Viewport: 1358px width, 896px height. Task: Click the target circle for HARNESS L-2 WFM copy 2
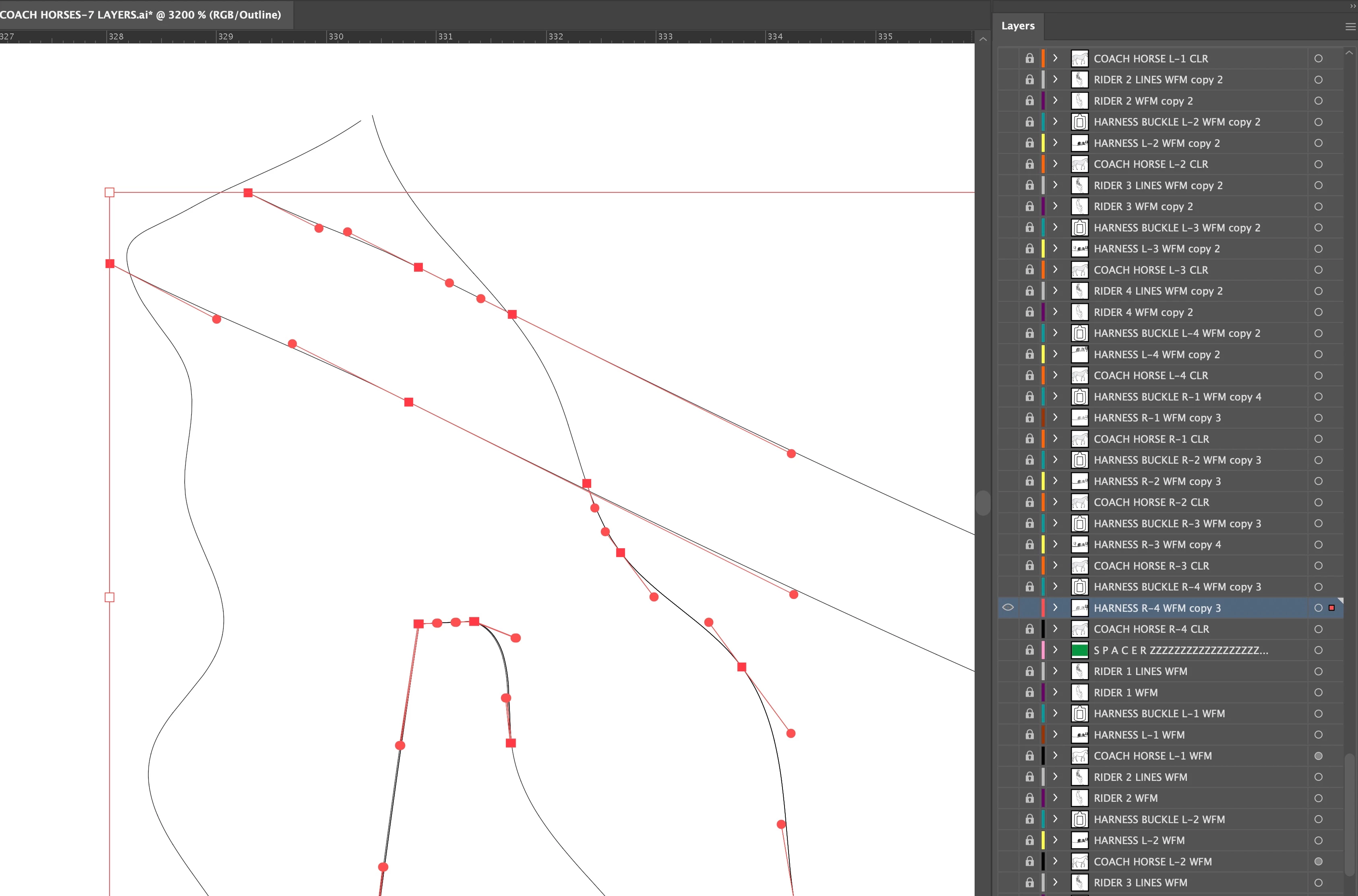click(1318, 143)
